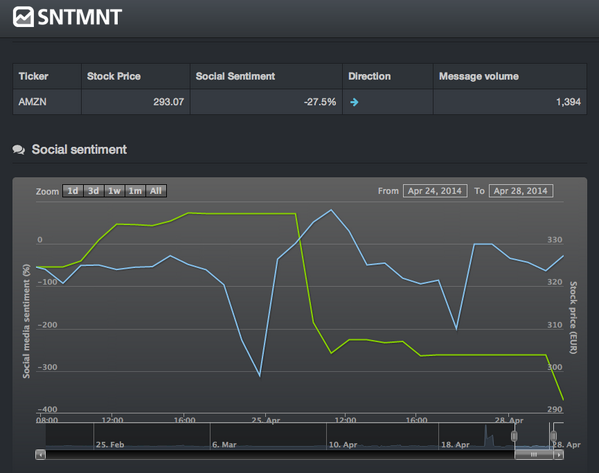Screen dimensions: 599x473
Task: Click the navigator scrollbar right arrow
Action: click(559, 455)
